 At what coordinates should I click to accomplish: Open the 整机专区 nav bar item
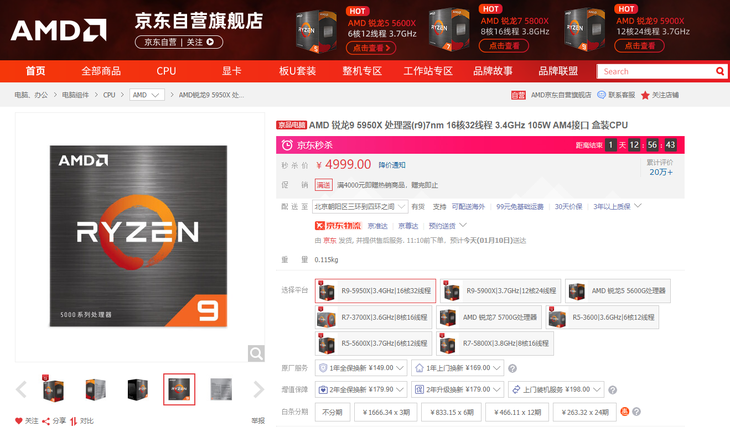(362, 71)
